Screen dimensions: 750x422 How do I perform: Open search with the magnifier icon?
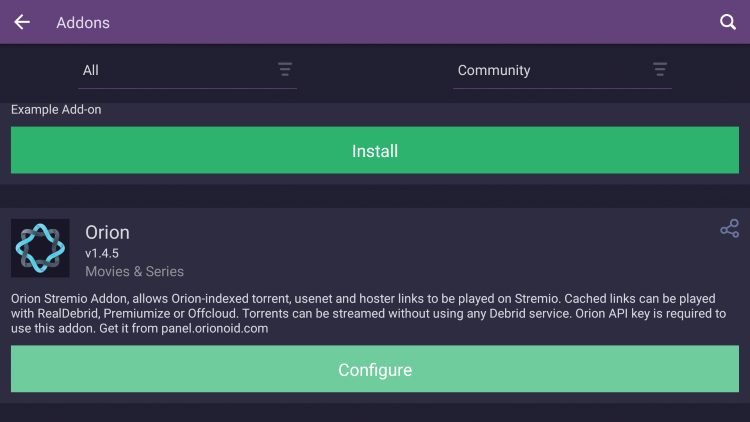coord(728,22)
